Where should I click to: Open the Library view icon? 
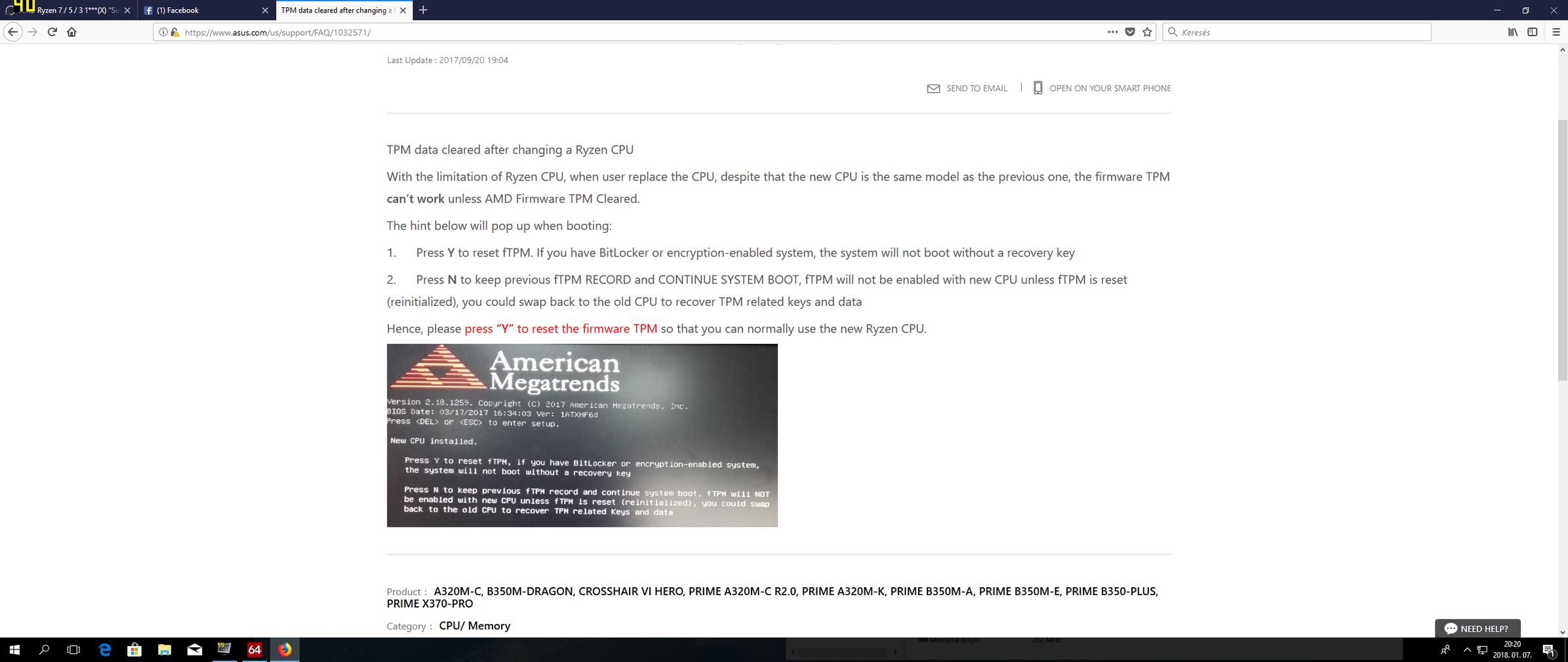point(1512,31)
